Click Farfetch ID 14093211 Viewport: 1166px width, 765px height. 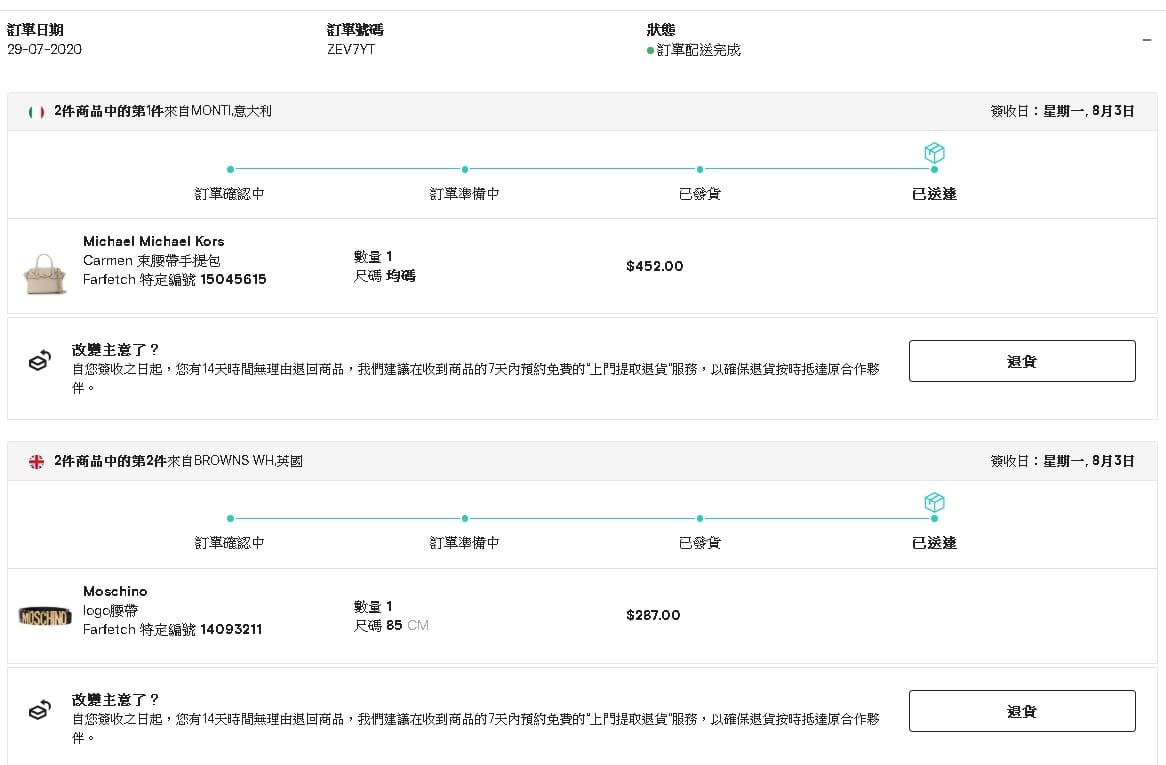pyautogui.click(x=231, y=629)
